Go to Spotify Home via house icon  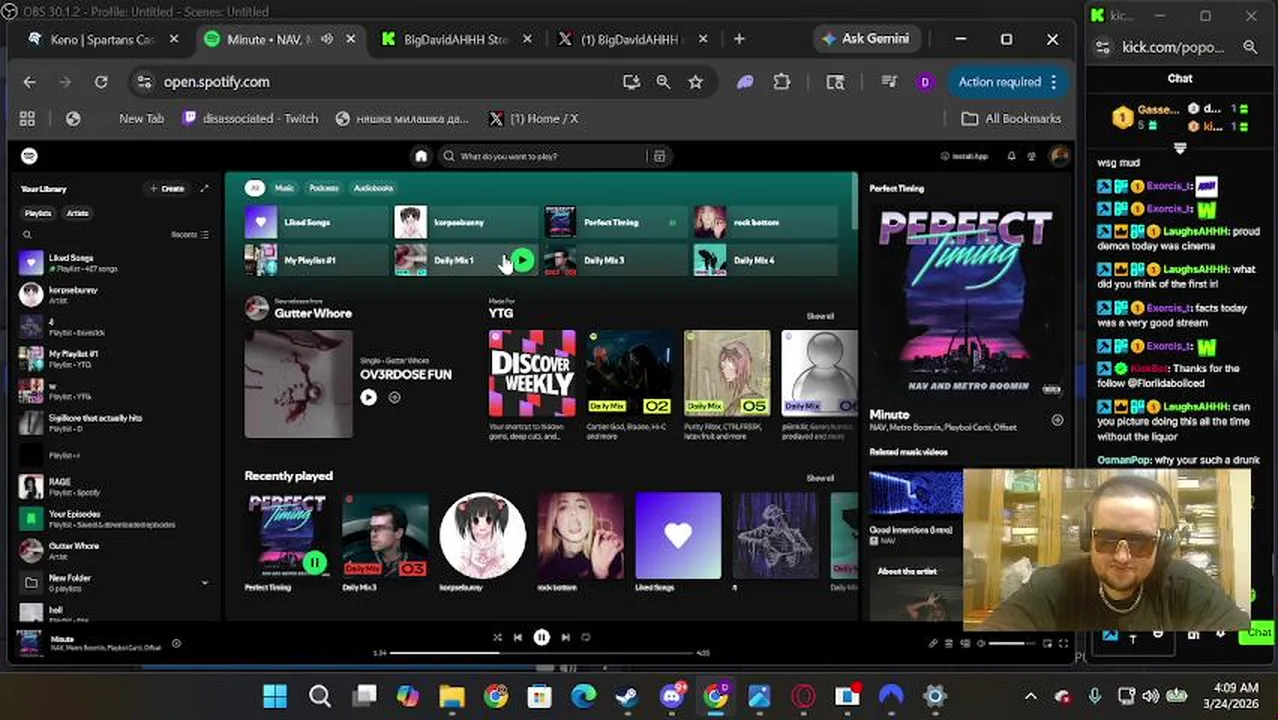[421, 156]
